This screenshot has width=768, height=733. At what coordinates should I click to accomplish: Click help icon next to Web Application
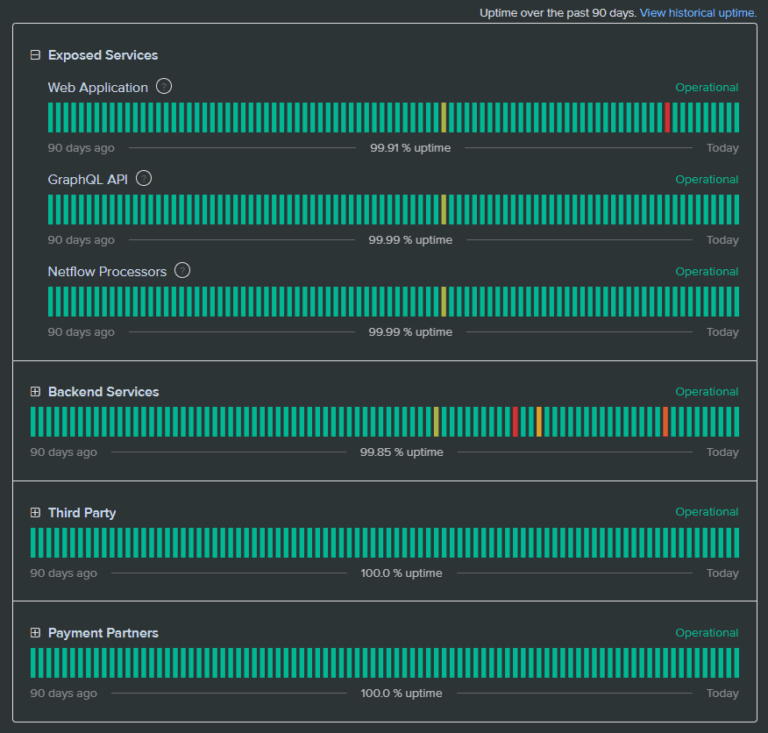[x=164, y=87]
